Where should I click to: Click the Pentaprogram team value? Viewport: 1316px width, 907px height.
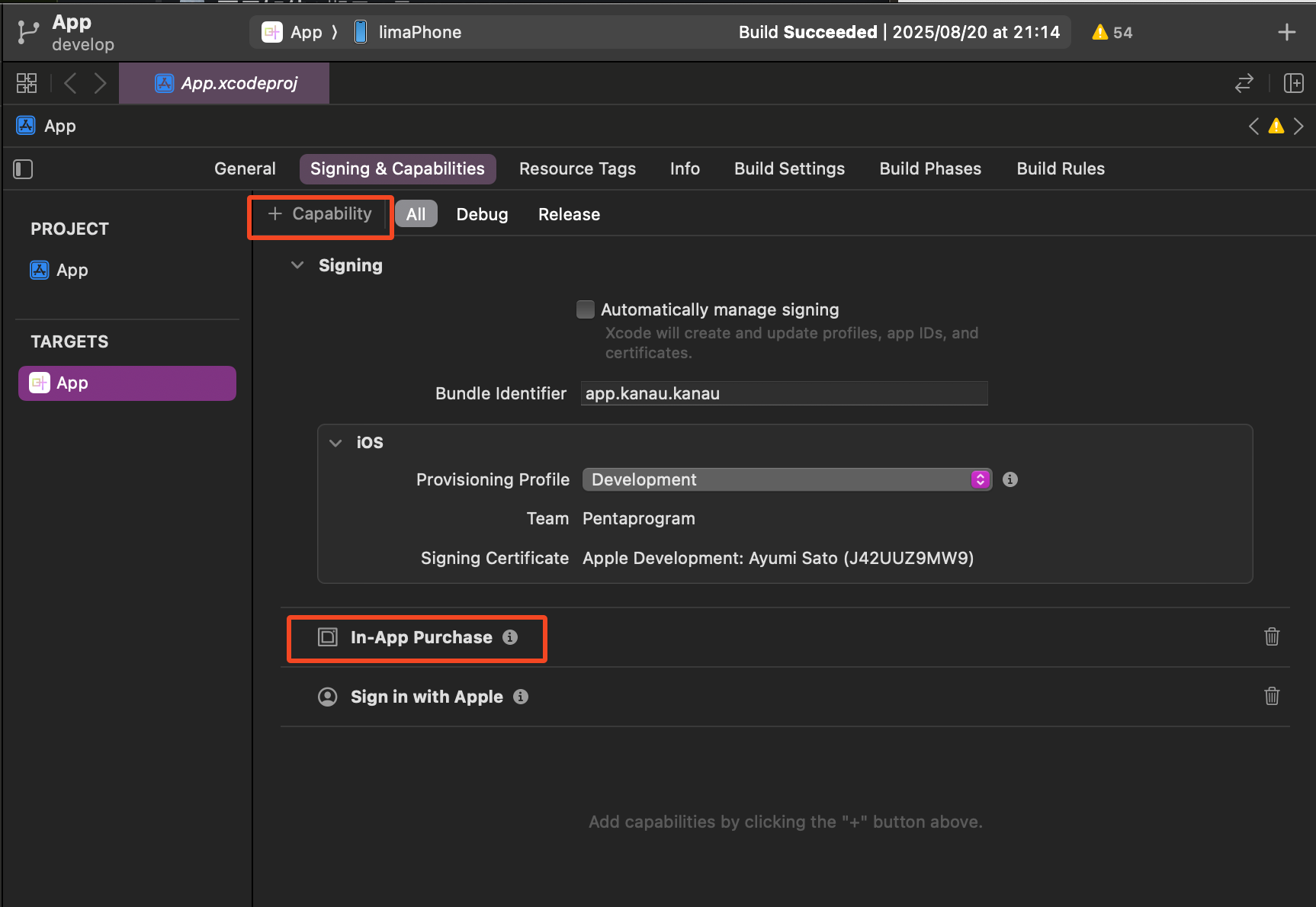tap(638, 518)
